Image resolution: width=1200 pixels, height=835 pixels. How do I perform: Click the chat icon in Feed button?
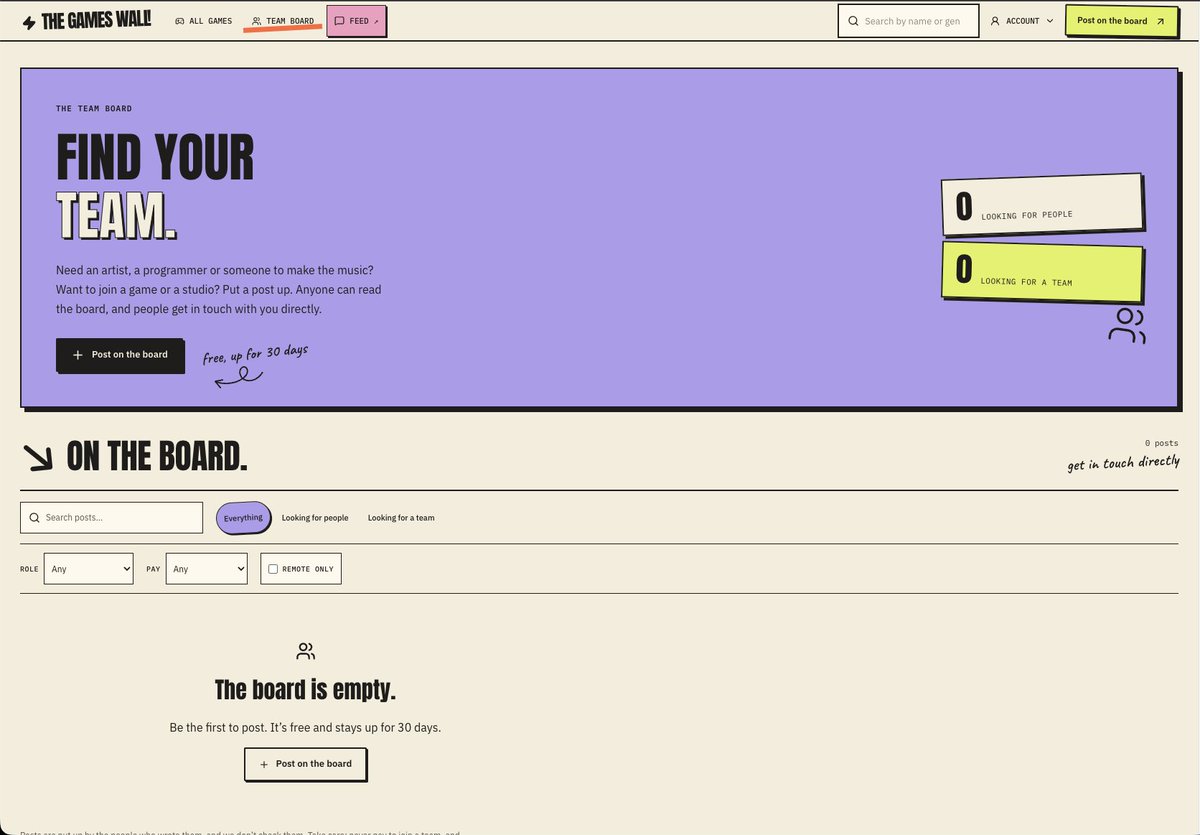click(339, 21)
